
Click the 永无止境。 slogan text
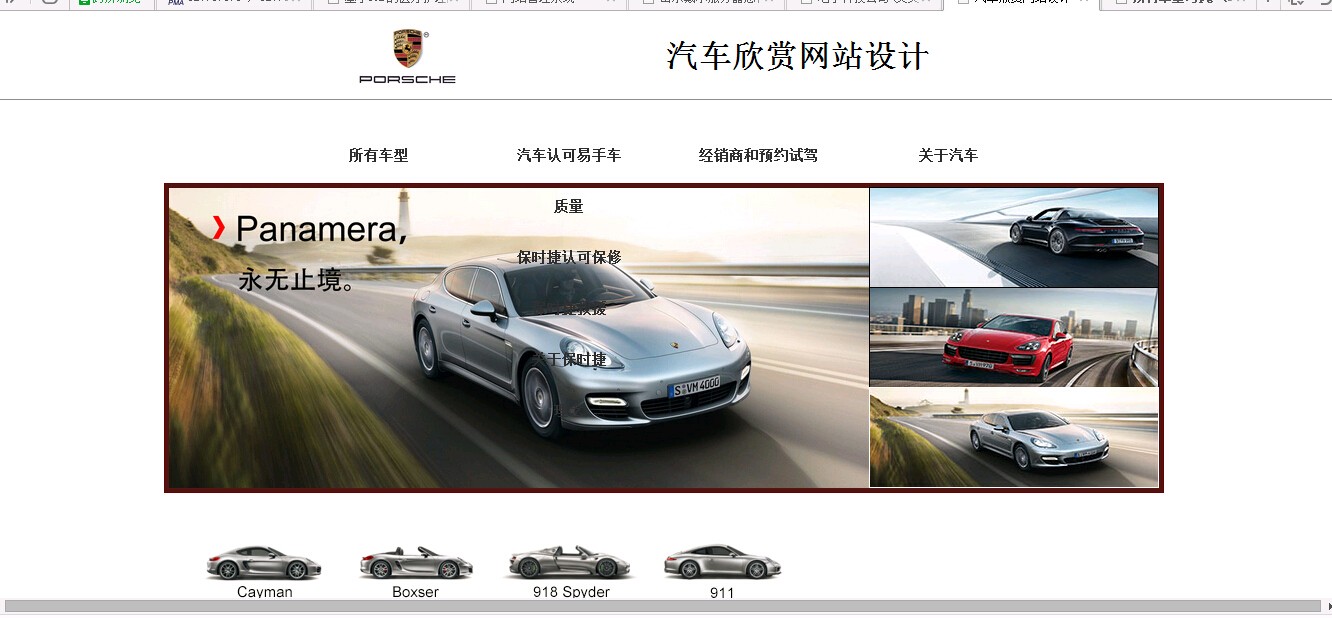pos(297,280)
